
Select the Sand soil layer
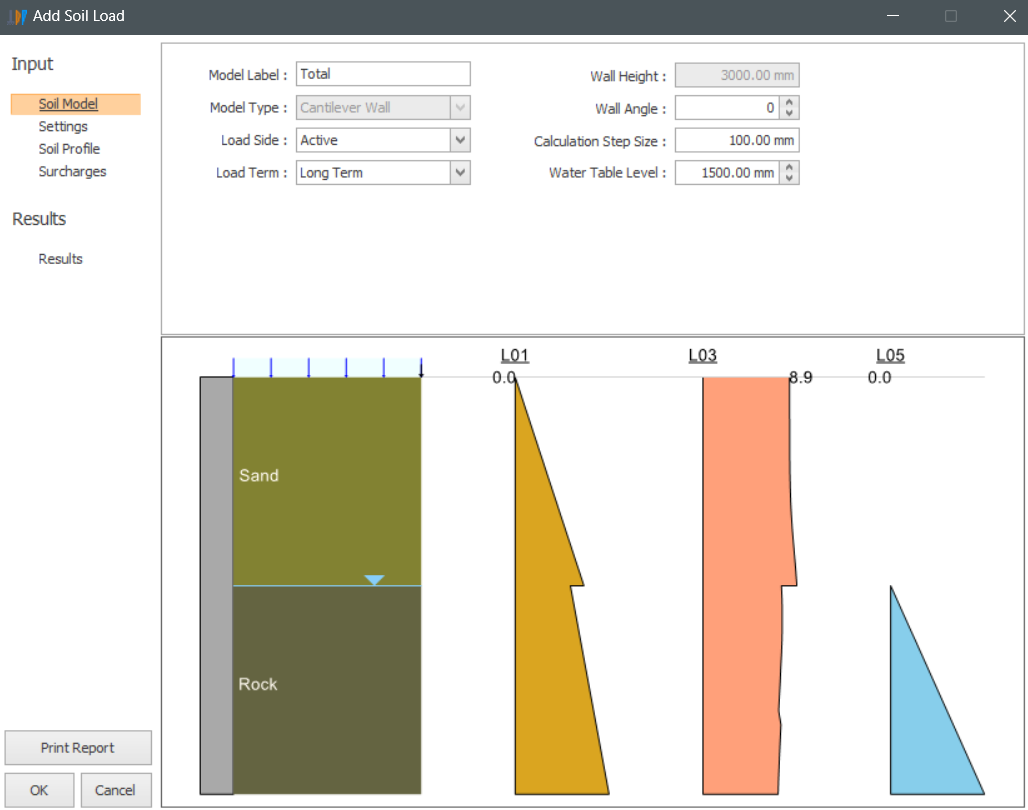click(x=326, y=480)
